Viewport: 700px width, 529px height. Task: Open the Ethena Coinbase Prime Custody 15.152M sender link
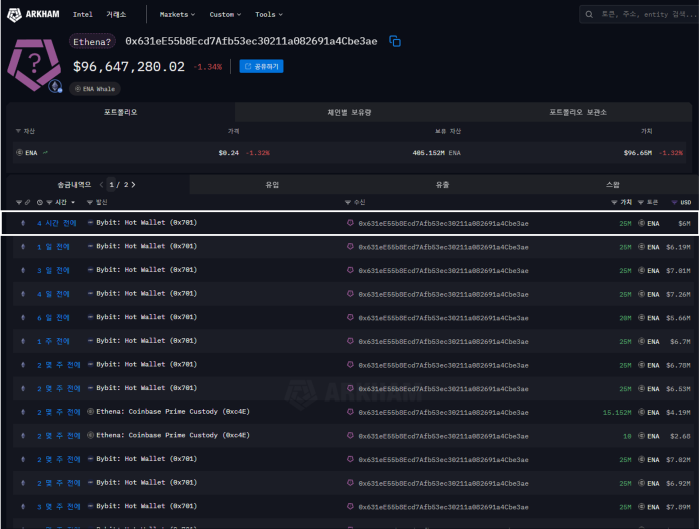point(174,412)
